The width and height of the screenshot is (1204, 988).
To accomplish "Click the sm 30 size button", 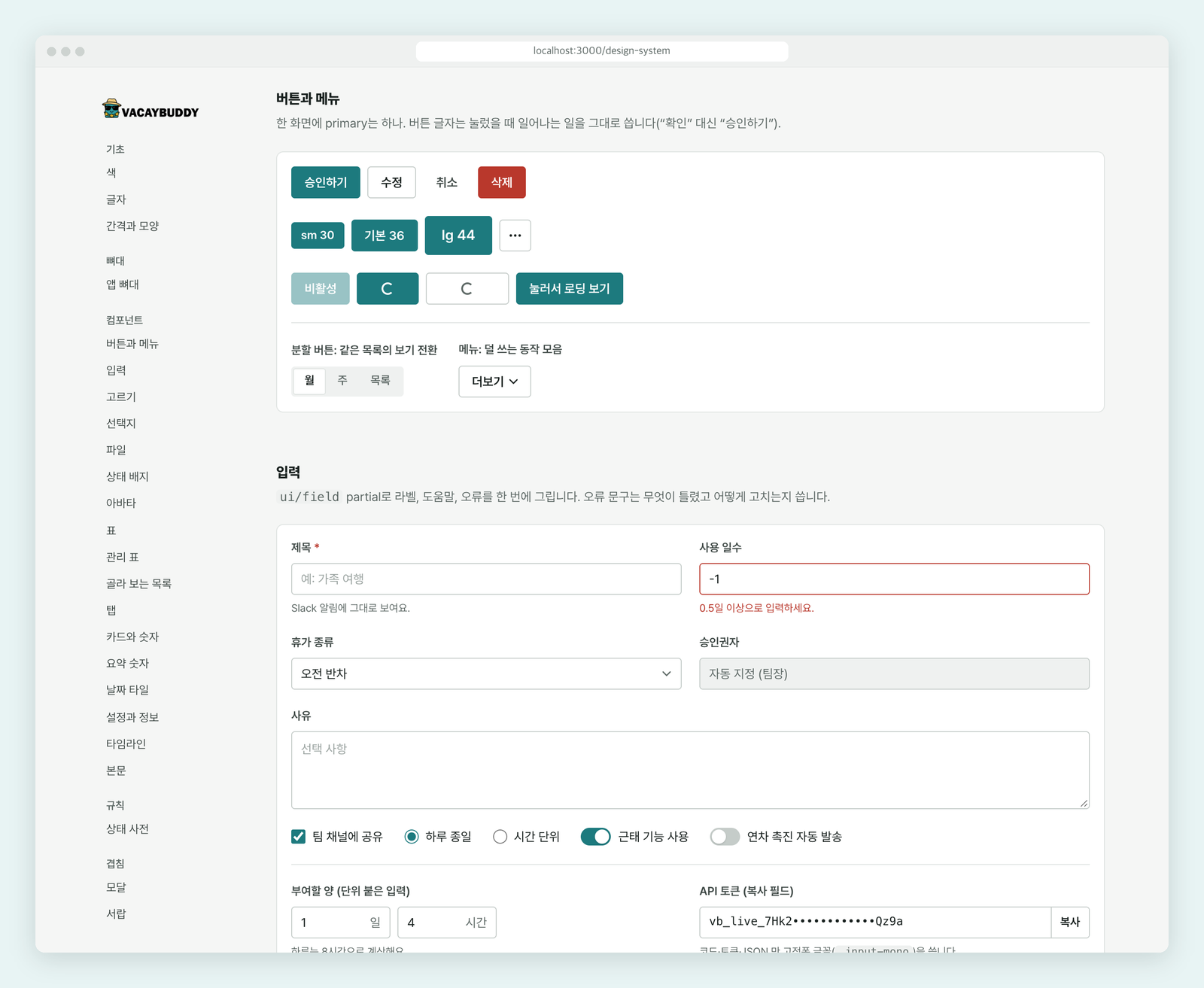I will pyautogui.click(x=318, y=236).
